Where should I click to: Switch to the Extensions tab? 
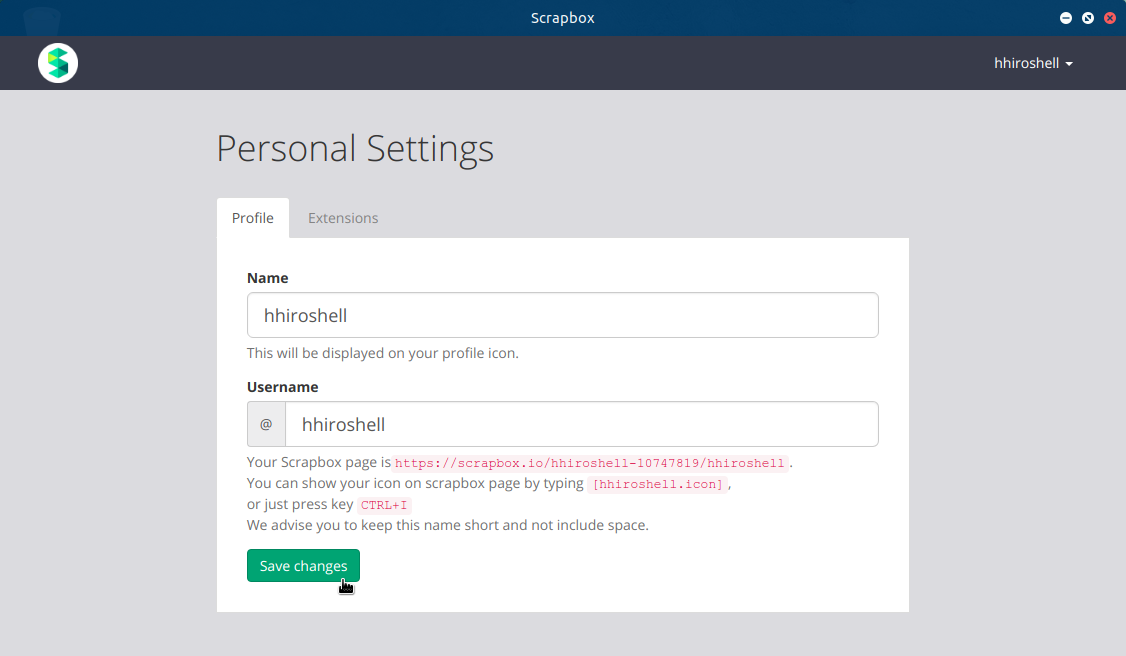point(343,218)
